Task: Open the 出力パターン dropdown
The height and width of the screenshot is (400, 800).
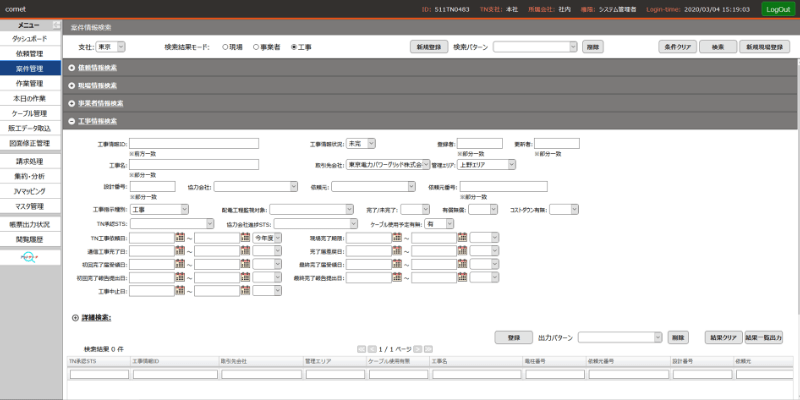Action: [x=620, y=337]
